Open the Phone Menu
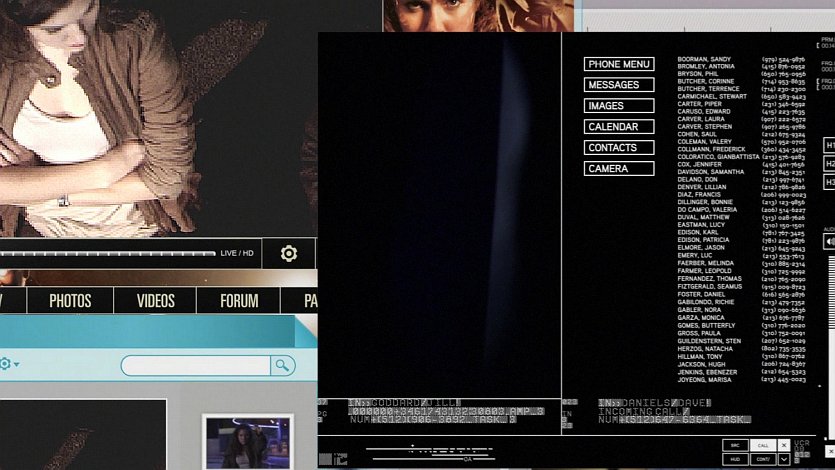 (x=619, y=64)
